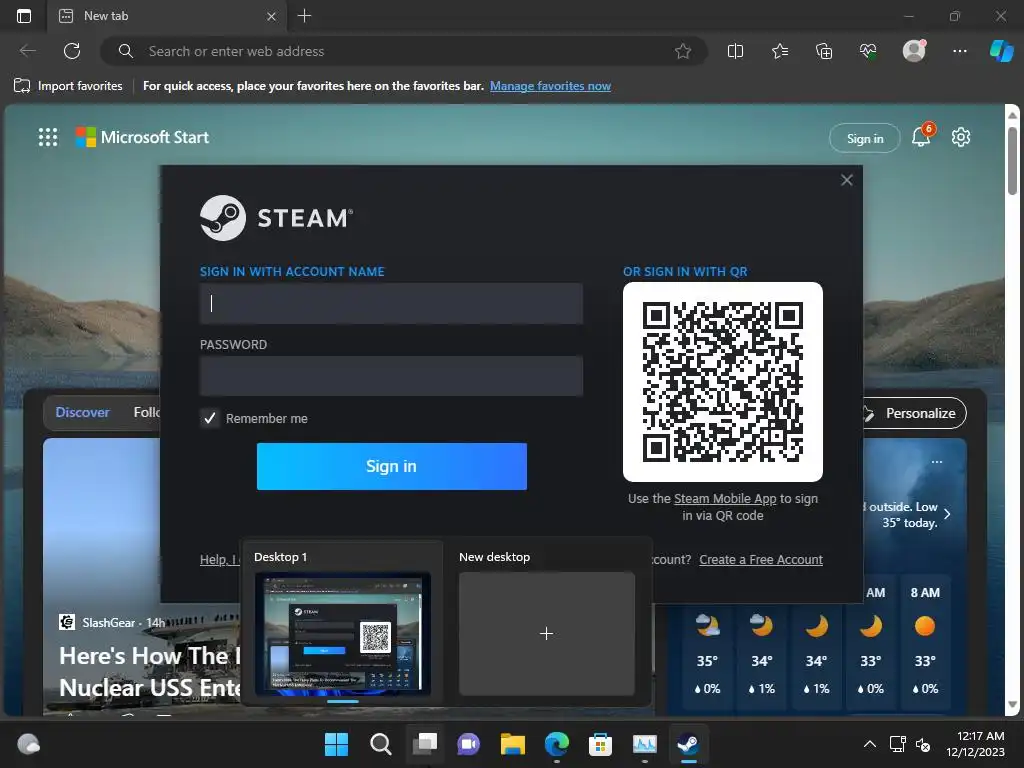Open Browser essentials heart icon
The height and width of the screenshot is (768, 1024).
tap(868, 51)
